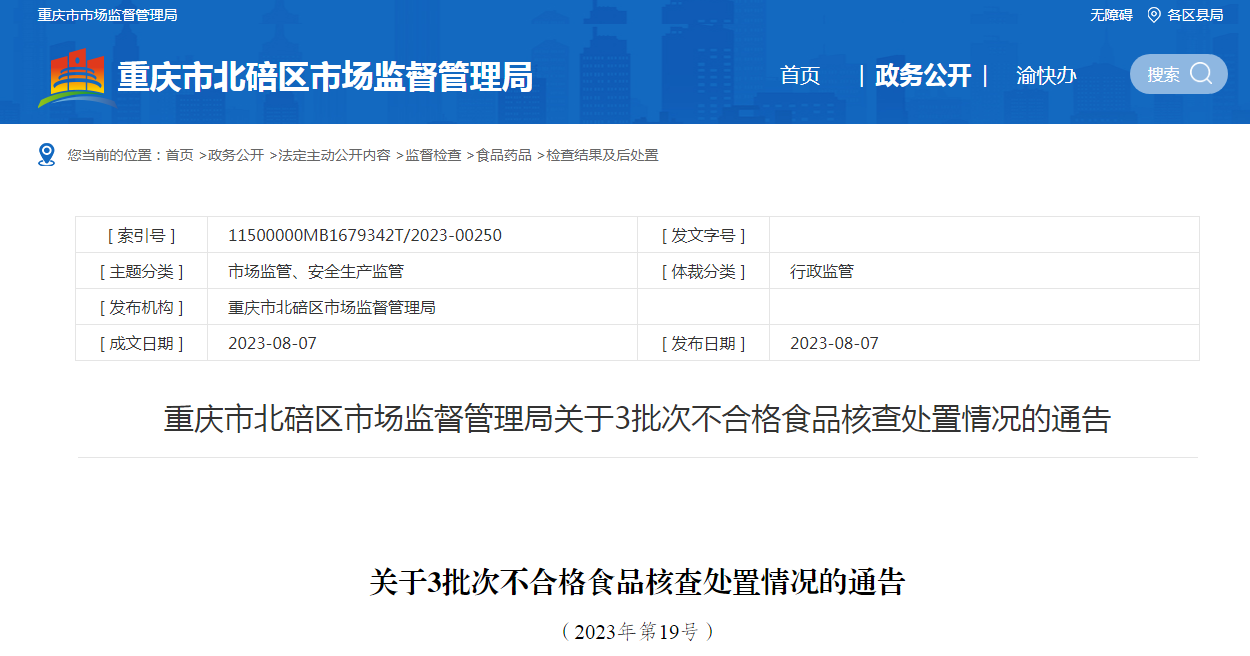
Task: Click the location pin icon beside 各区县局
Action: 1154,14
